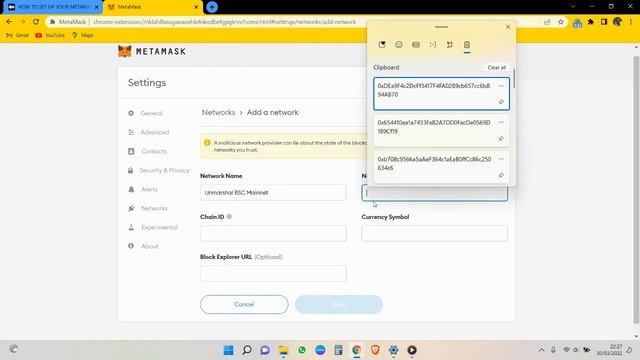Screen dimensions: 640x360
Task: Open a new browser tab
Action: 212,7
